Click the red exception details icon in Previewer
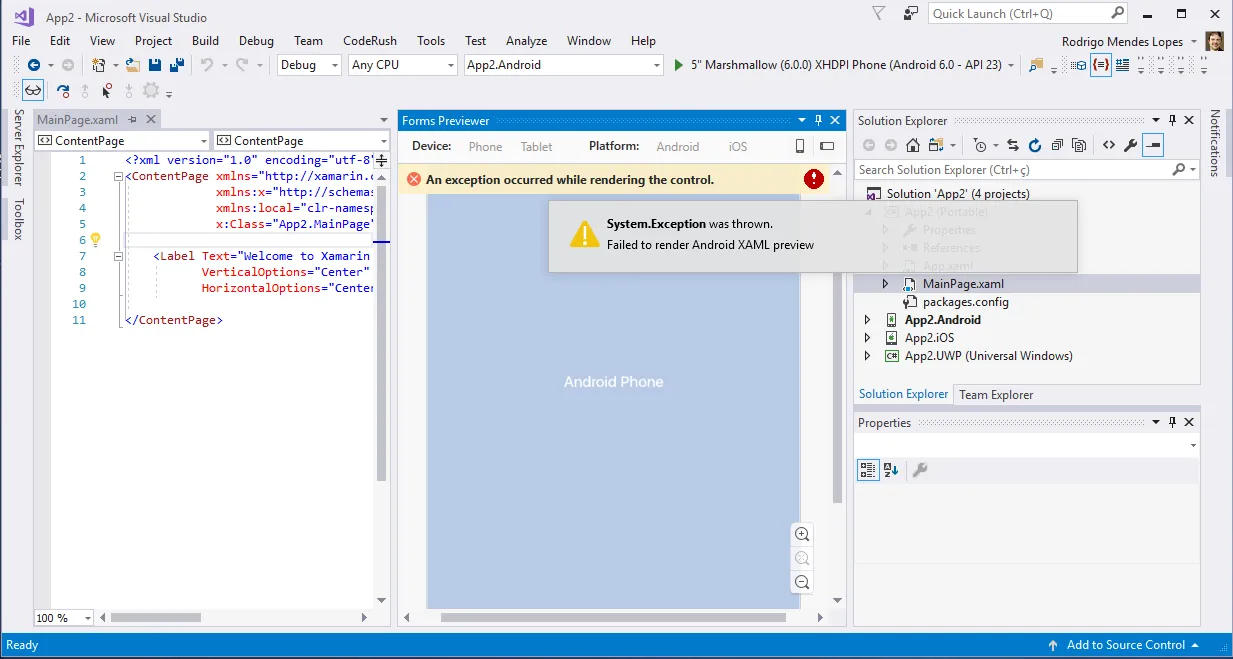Viewport: 1233px width, 659px height. [x=814, y=179]
